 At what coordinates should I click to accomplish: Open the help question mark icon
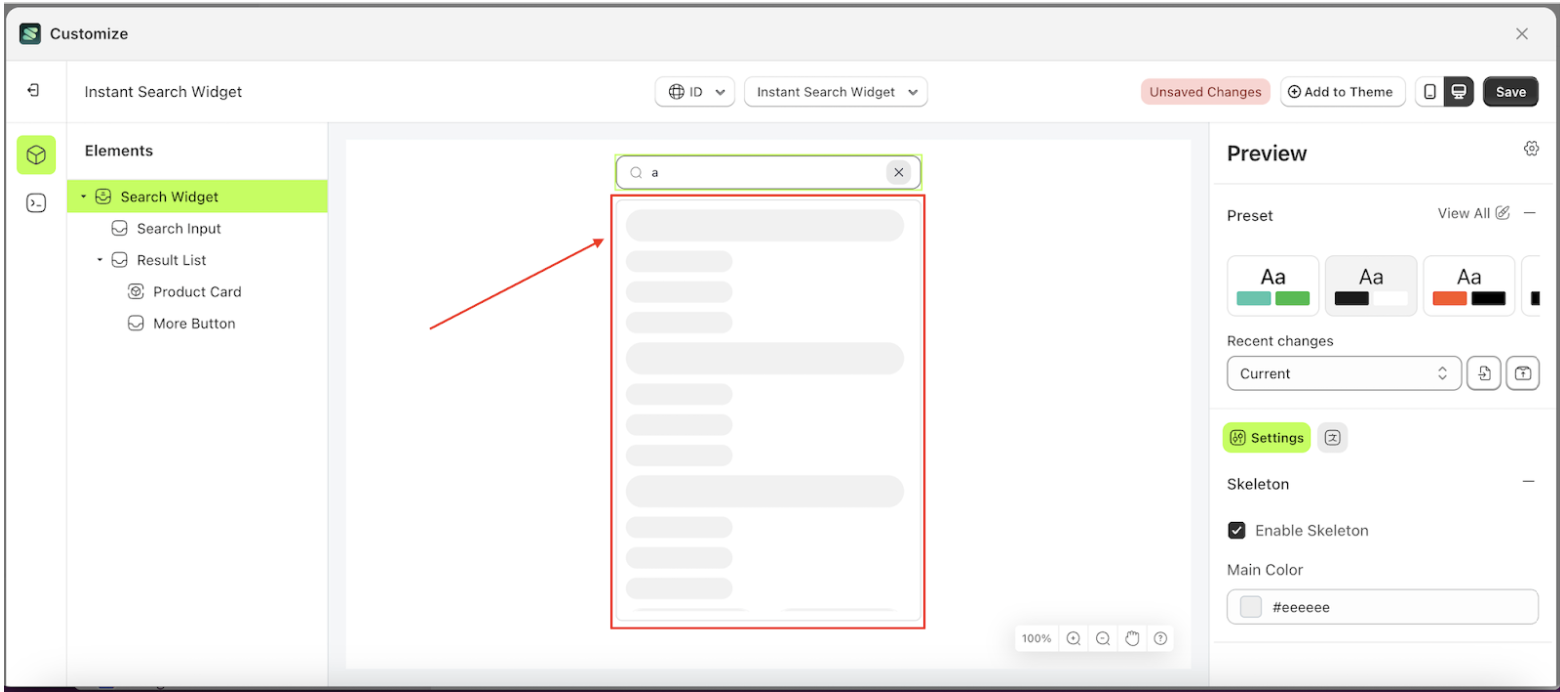pyautogui.click(x=1161, y=638)
